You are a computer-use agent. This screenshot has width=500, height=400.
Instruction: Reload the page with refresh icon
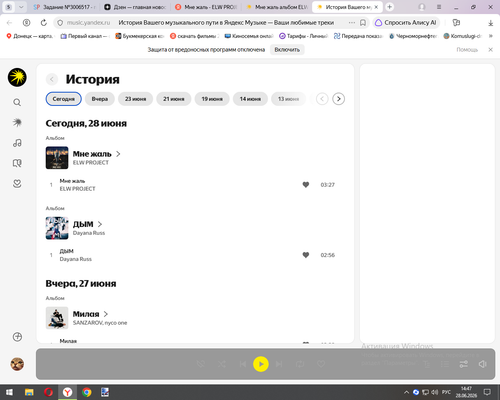coord(44,23)
